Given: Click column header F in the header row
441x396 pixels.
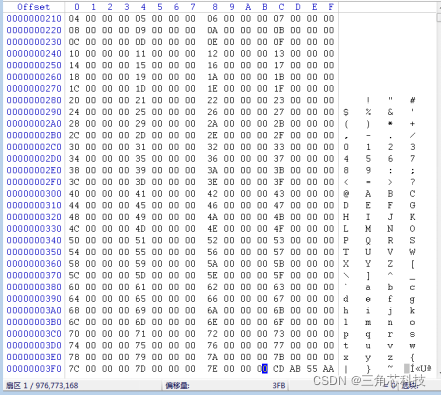Looking at the screenshot, I should pos(331,7).
